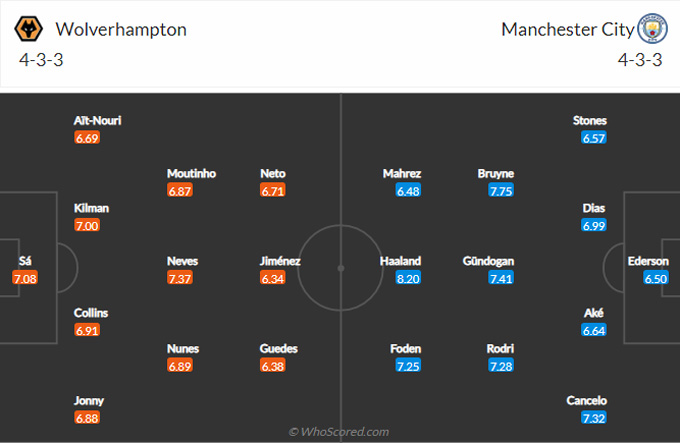
Task: Select Foden's 7.25 rating badge
Action: [408, 366]
